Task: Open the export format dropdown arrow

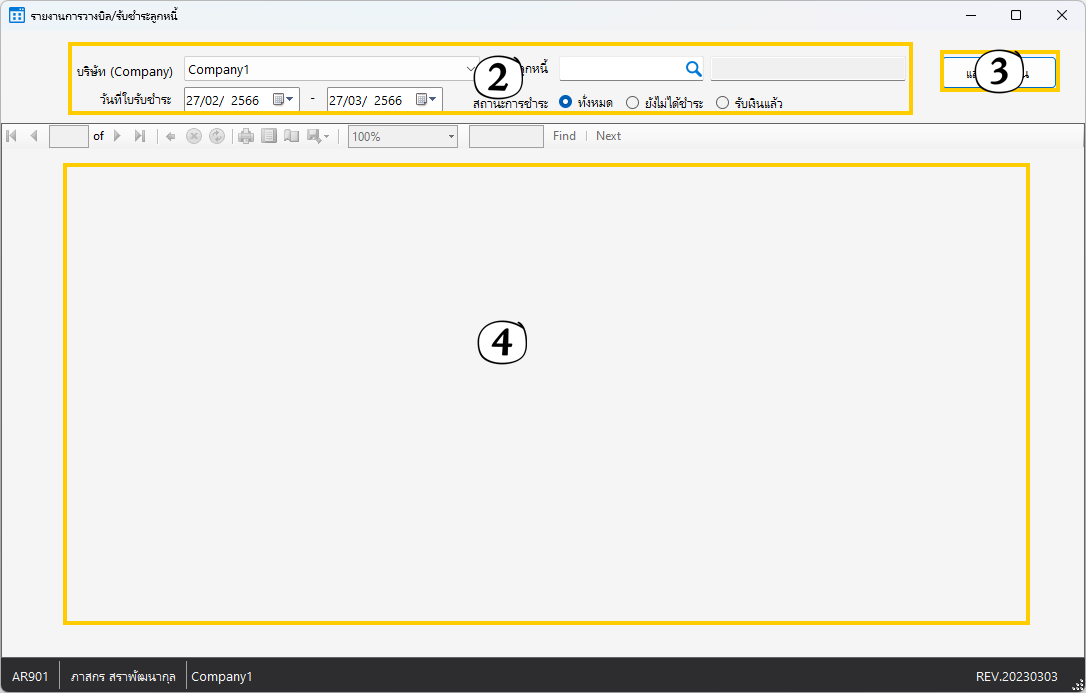Action: (326, 136)
